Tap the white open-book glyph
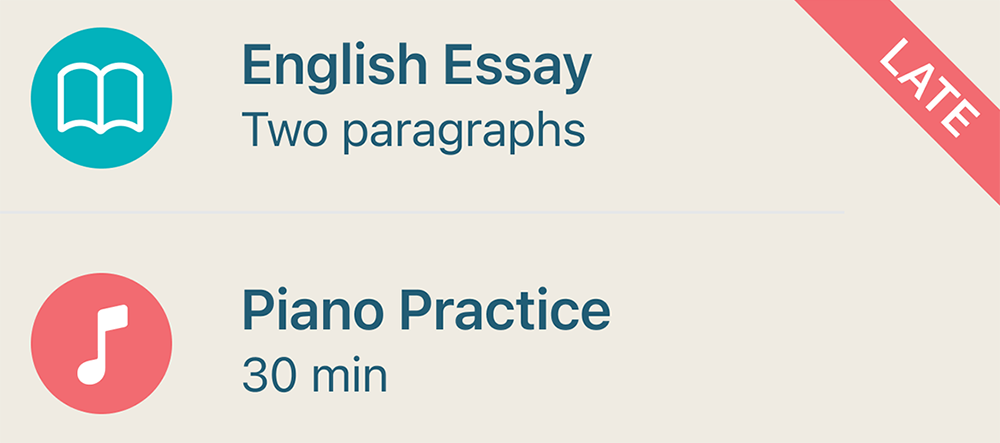This screenshot has height=443, width=1000. 101,99
